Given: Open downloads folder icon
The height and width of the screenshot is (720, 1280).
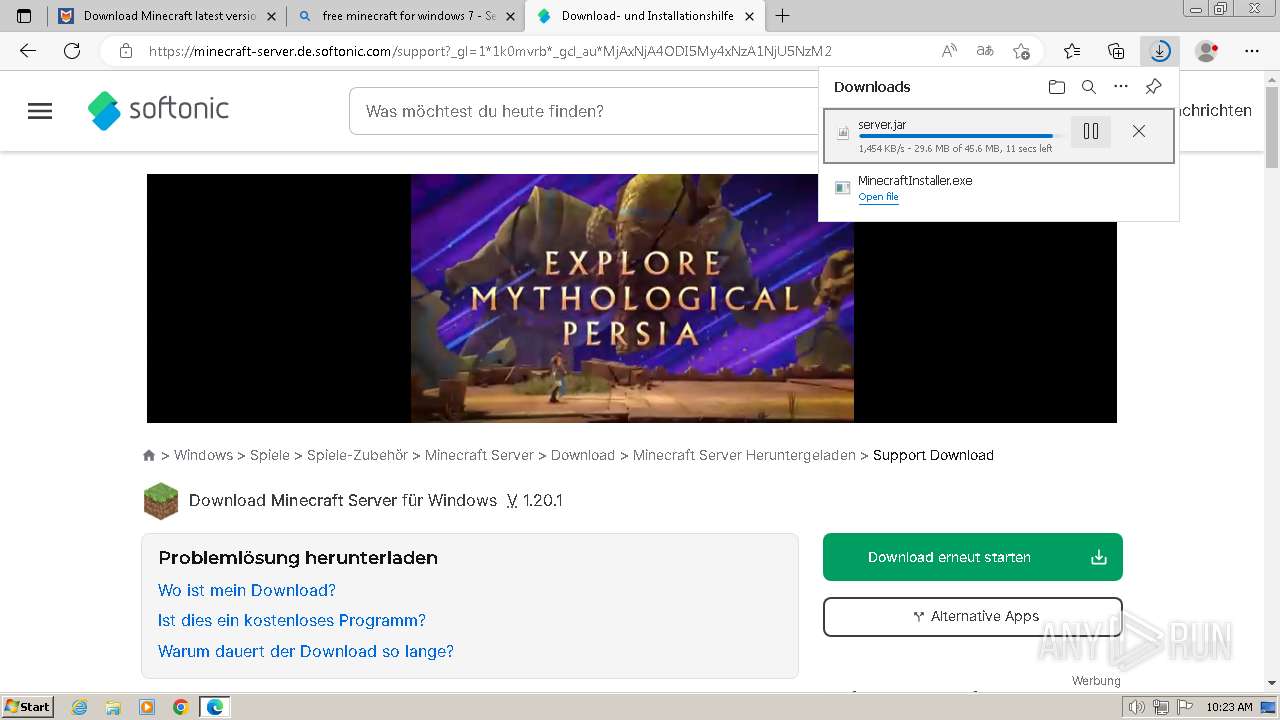Looking at the screenshot, I should click(1057, 87).
